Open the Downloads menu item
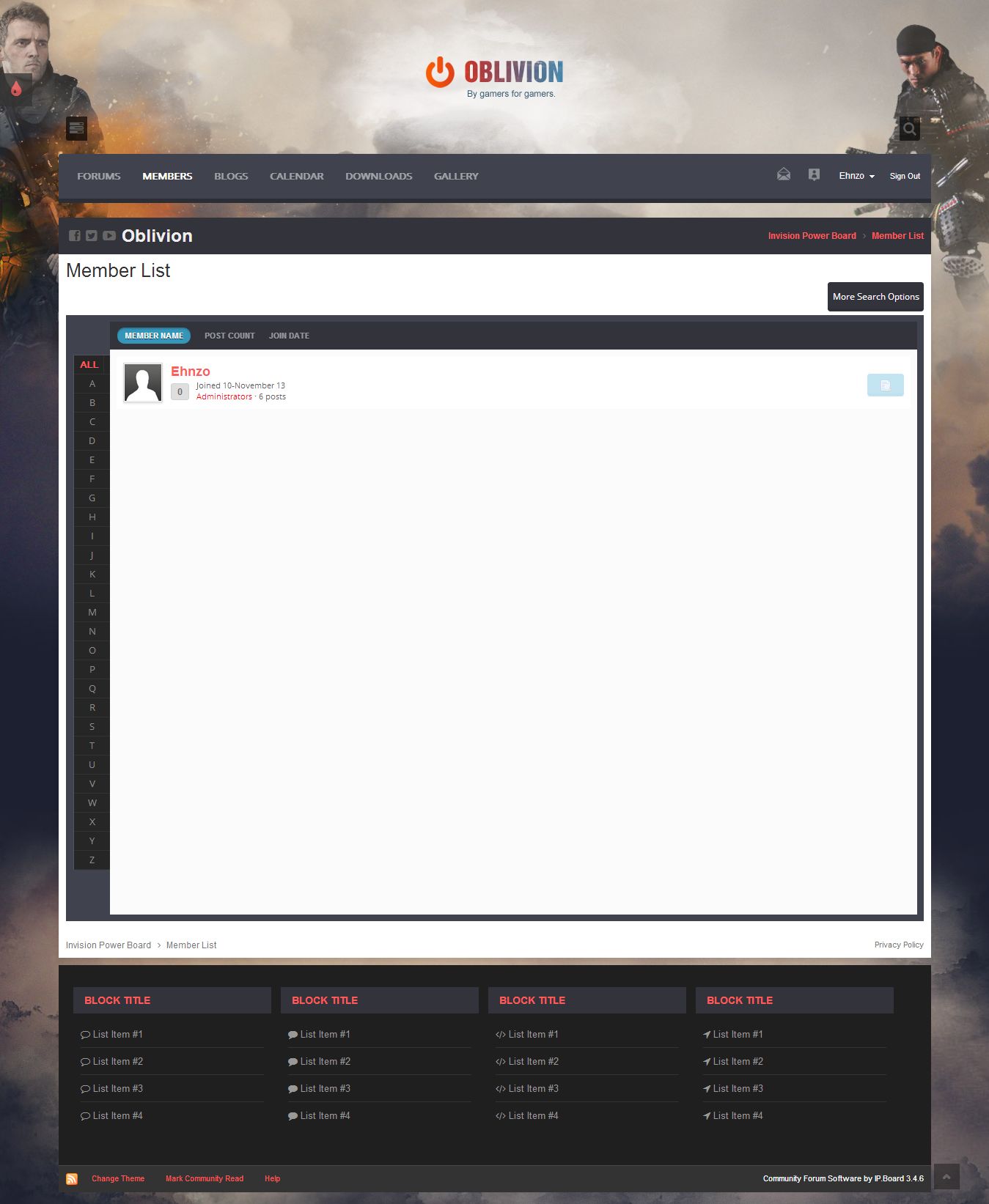 [379, 176]
